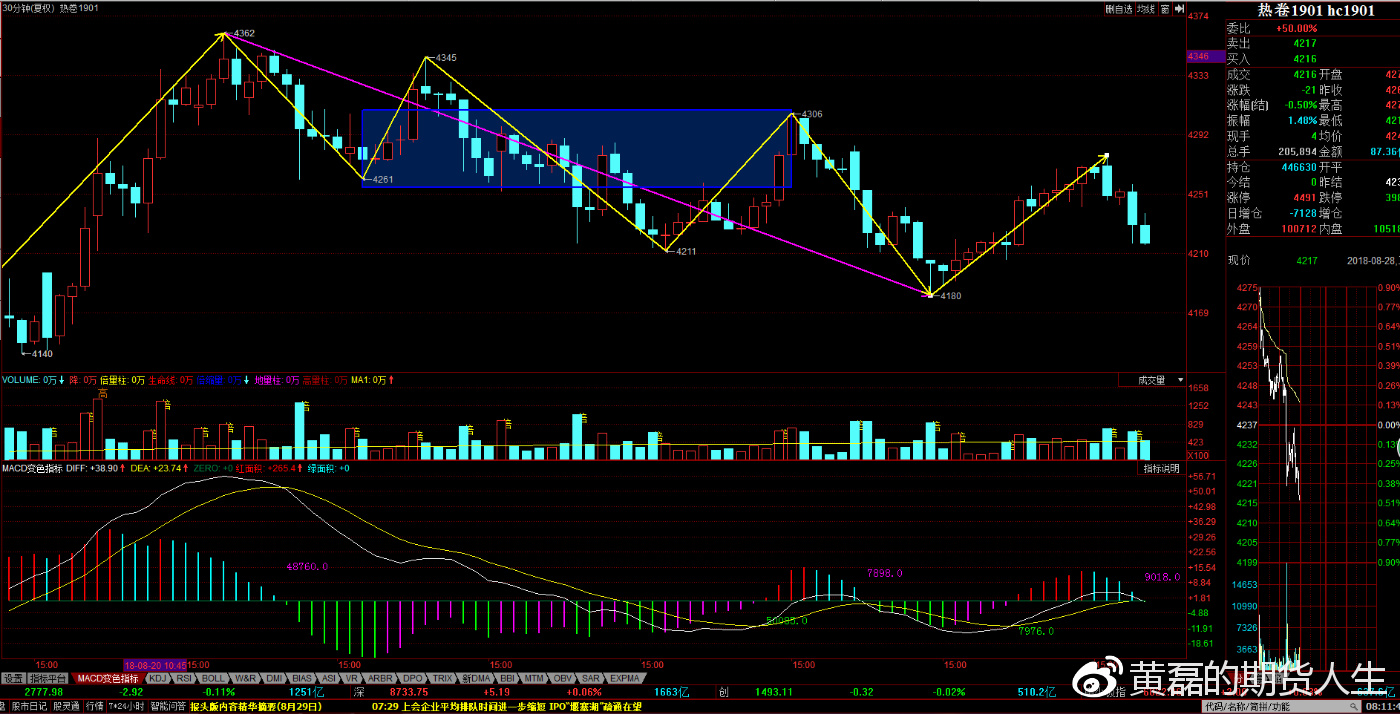Viewport: 1400px width, 714px height.
Task: Click the 卖出 price 4217
Action: [x=1304, y=43]
